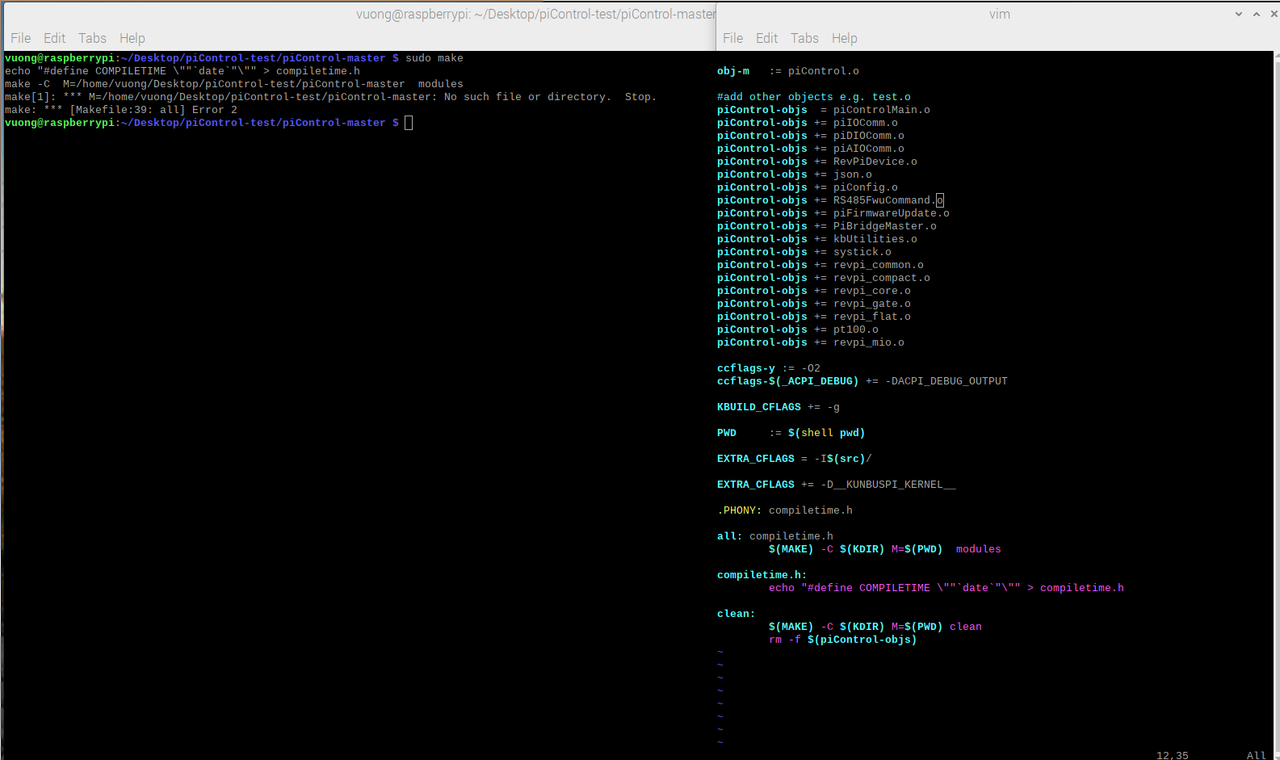
Task: Click the 'revpi_gate.o' line in vim
Action: pyautogui.click(x=814, y=306)
